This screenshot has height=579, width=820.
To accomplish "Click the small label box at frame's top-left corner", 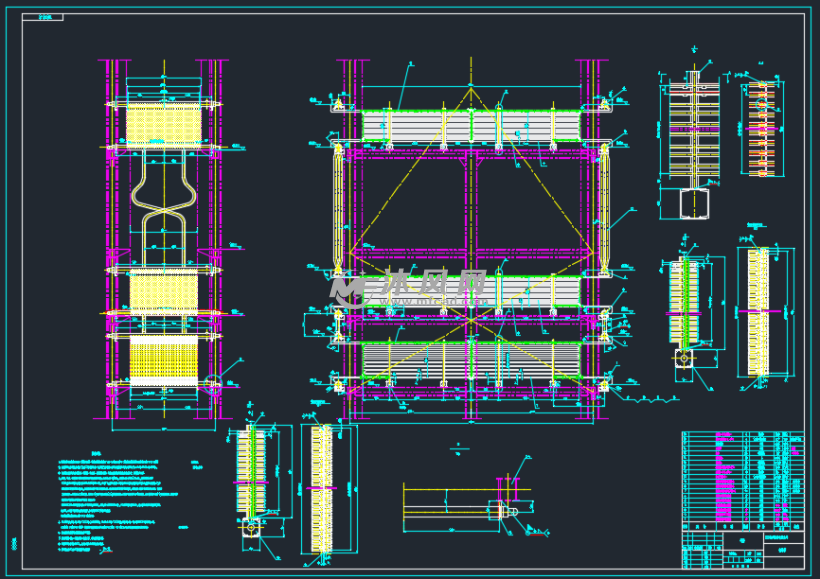I will click(43, 17).
